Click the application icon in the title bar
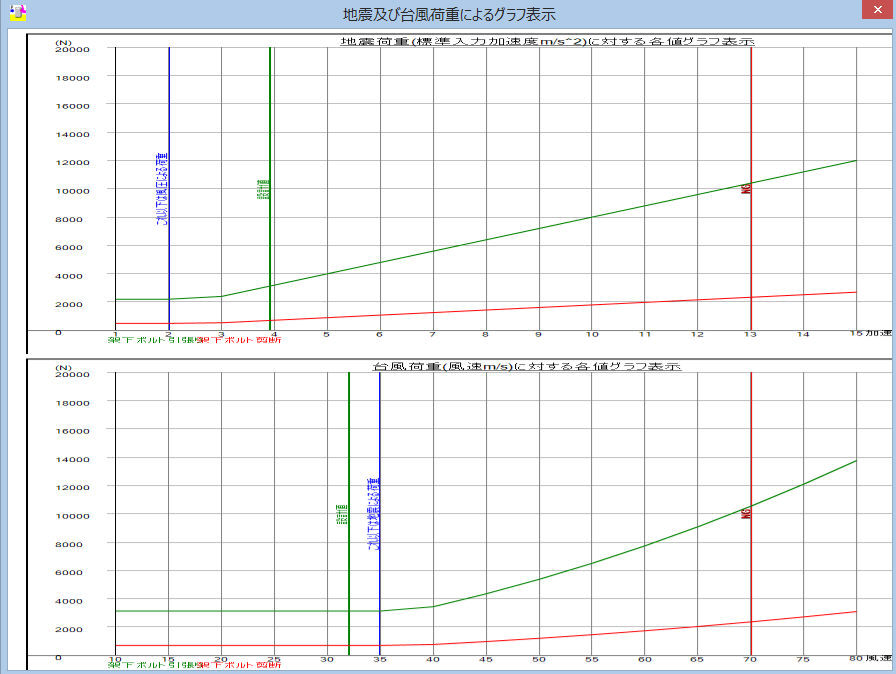This screenshot has width=896, height=674. [17, 13]
